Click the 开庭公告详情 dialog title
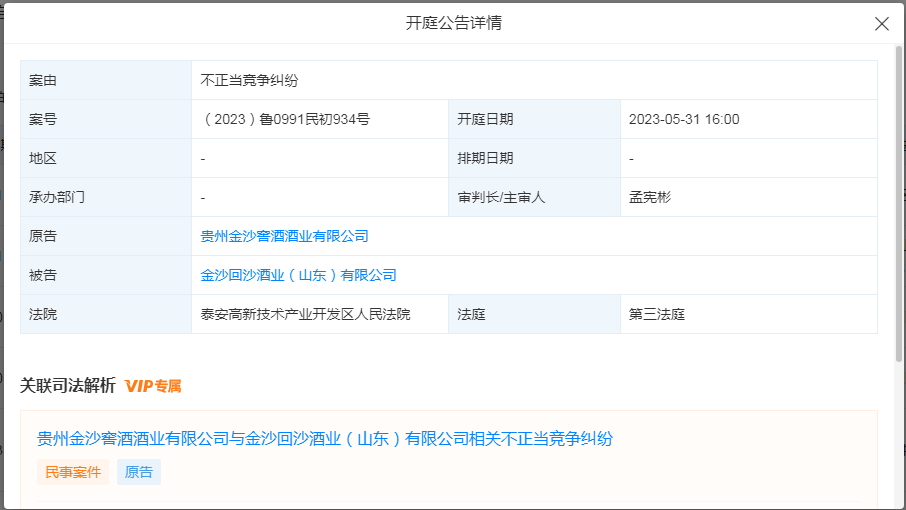The height and width of the screenshot is (510, 906). click(454, 23)
